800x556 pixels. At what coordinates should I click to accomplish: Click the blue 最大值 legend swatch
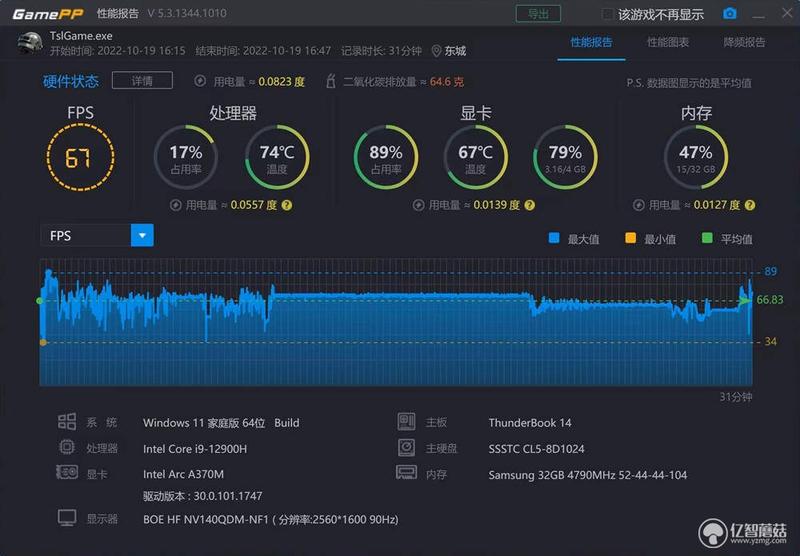(554, 238)
